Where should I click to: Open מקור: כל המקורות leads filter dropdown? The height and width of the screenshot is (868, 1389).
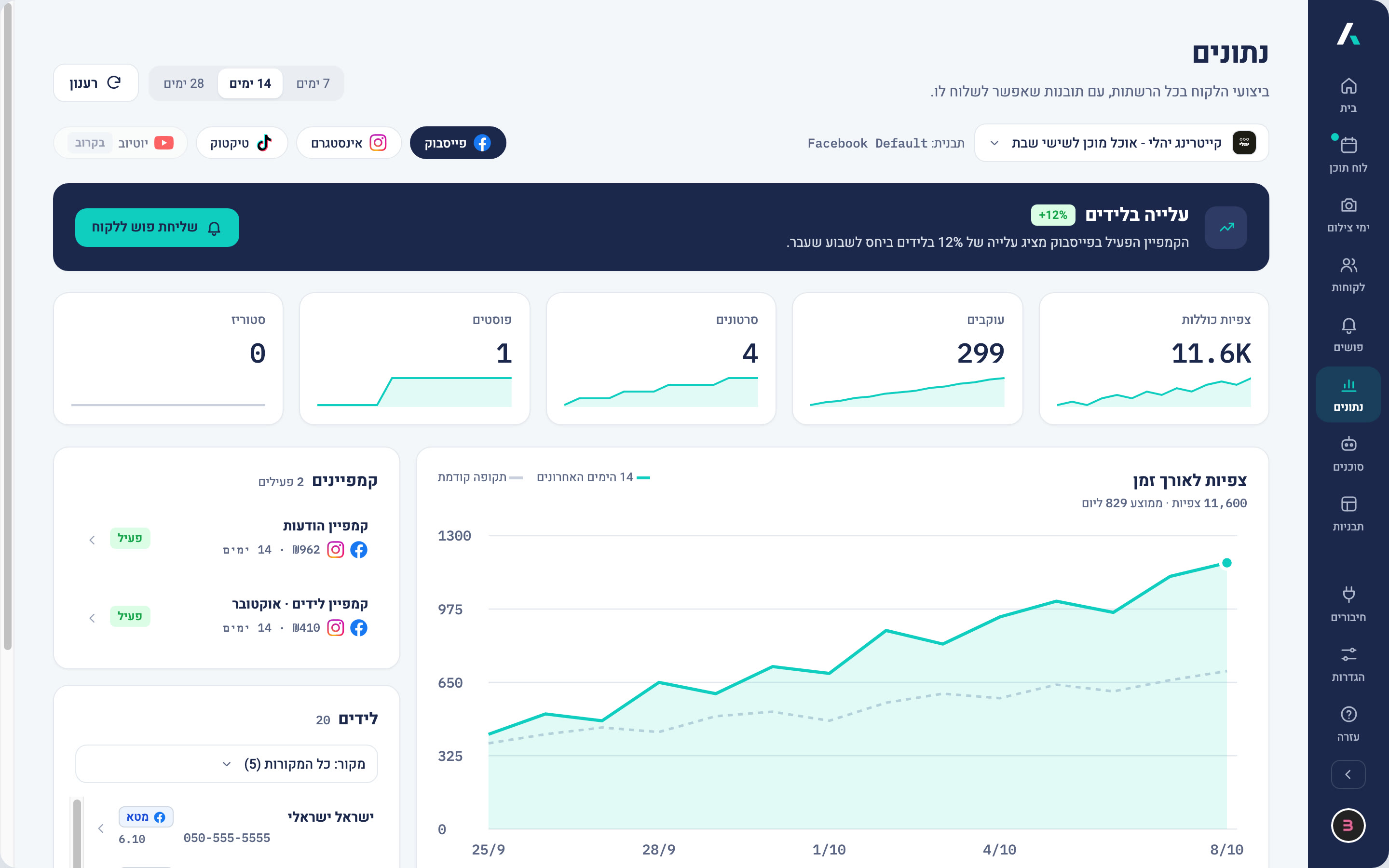226,763
